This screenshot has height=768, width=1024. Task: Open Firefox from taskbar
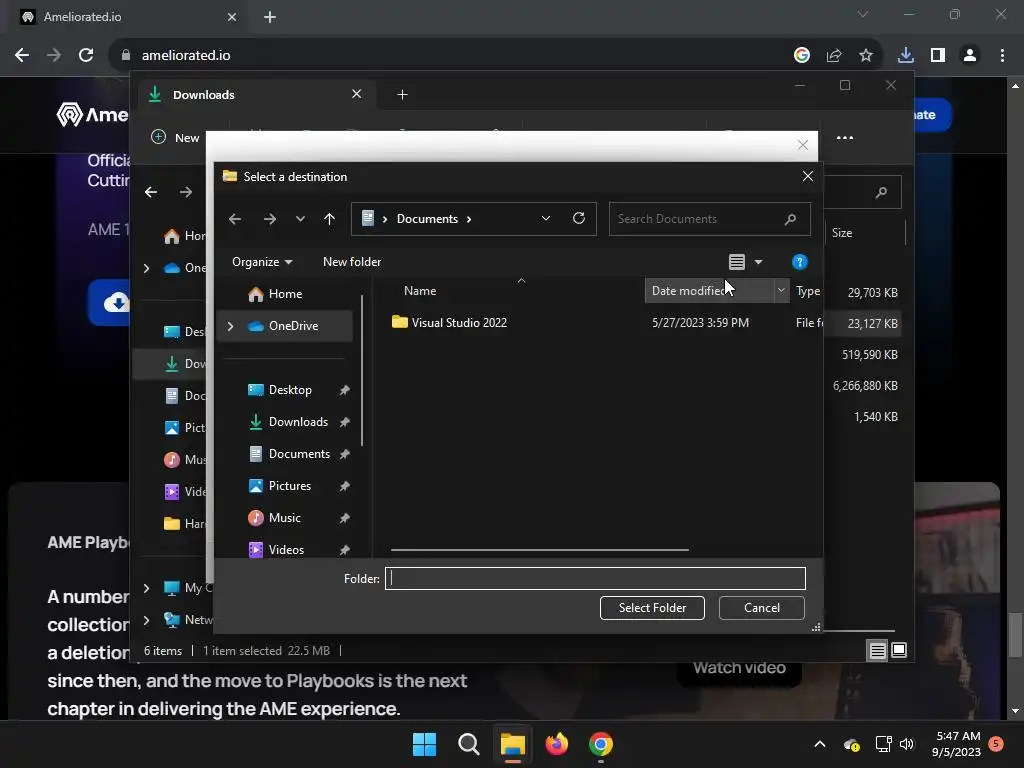click(556, 744)
